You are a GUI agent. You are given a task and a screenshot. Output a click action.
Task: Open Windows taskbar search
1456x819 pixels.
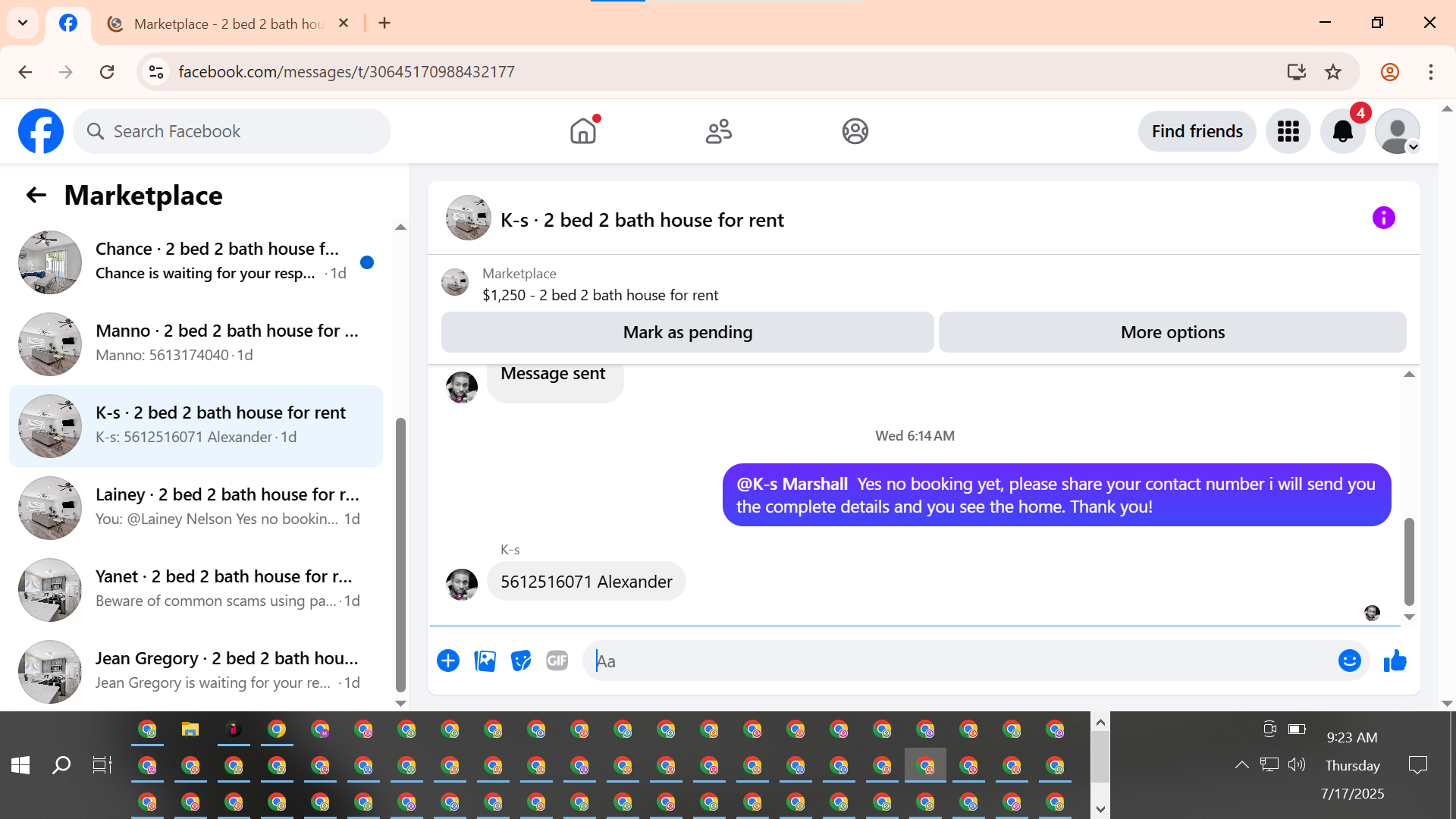pos(61,765)
